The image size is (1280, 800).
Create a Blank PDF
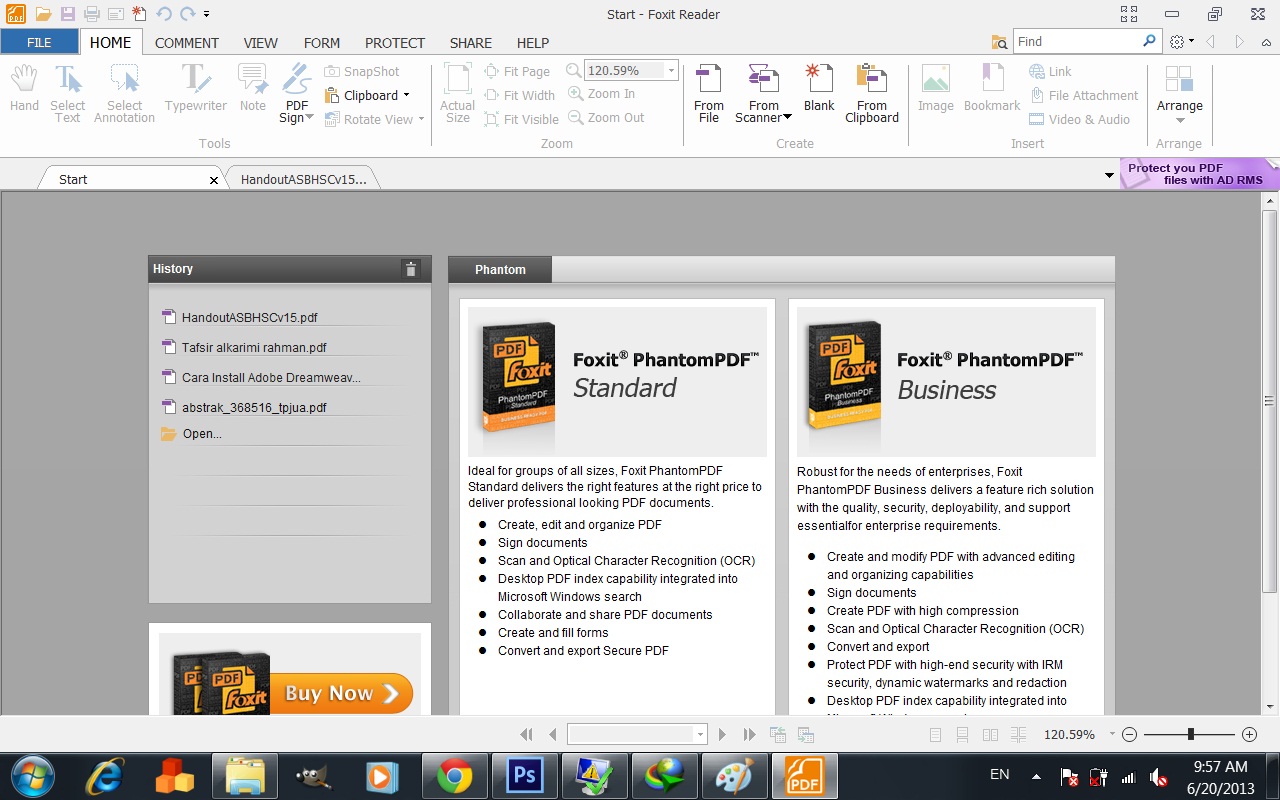point(819,89)
